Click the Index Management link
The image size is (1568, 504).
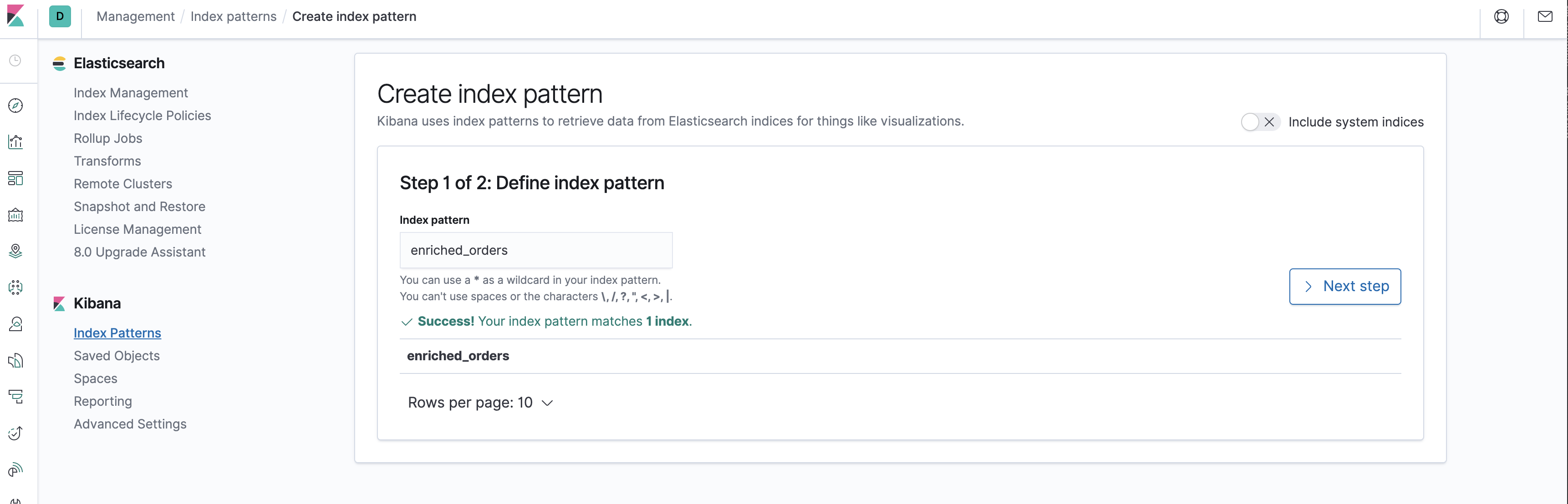click(131, 92)
